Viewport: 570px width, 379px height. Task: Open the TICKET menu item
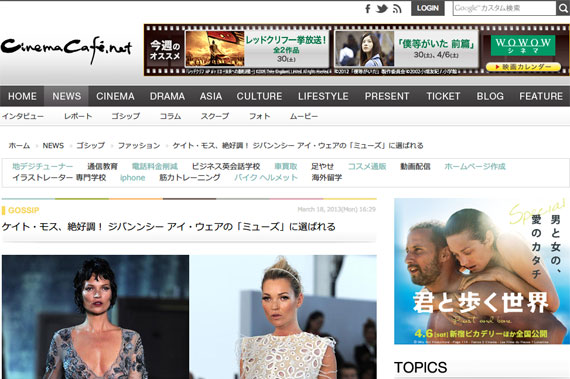coord(443,96)
